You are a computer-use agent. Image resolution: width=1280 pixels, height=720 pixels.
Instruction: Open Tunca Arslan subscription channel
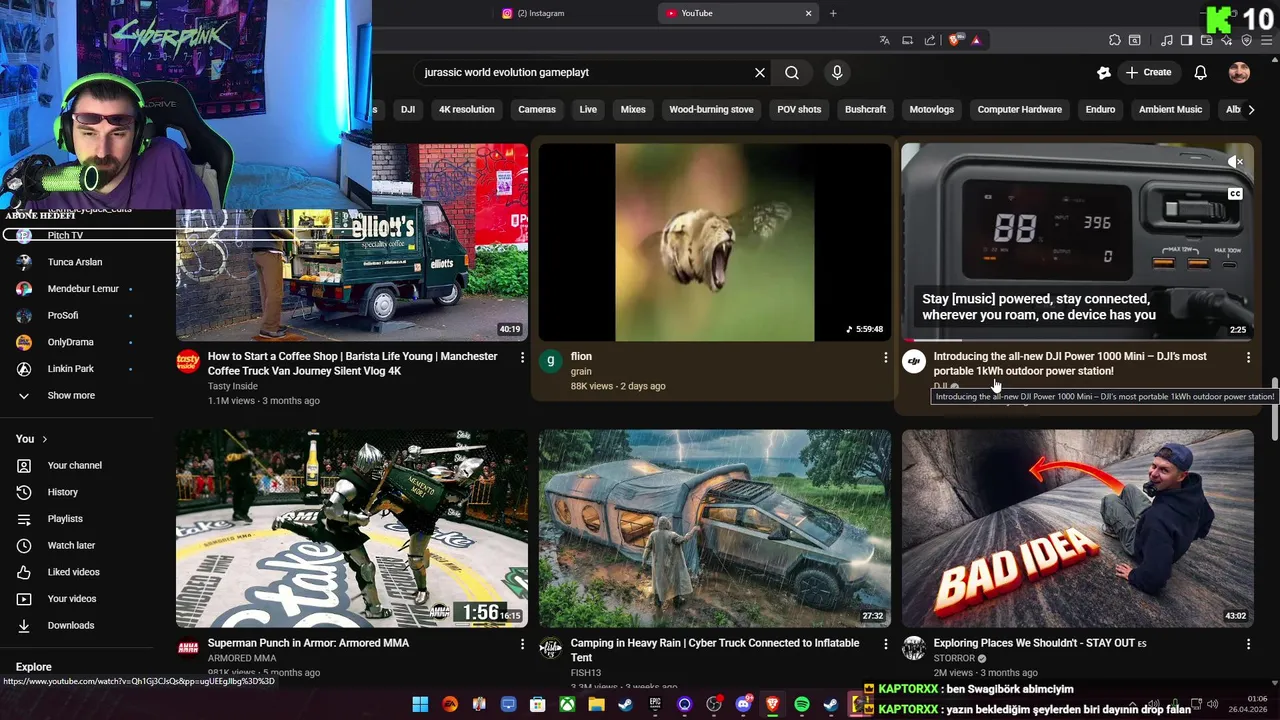77,262
